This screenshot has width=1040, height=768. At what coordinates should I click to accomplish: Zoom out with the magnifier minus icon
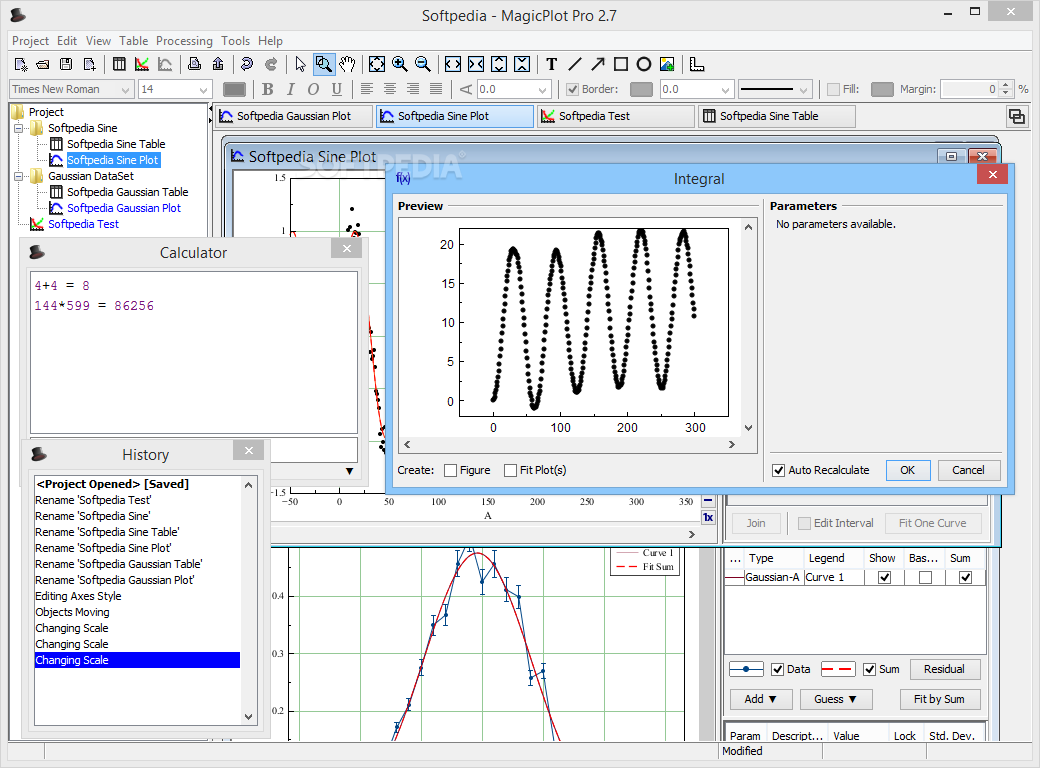(x=422, y=64)
